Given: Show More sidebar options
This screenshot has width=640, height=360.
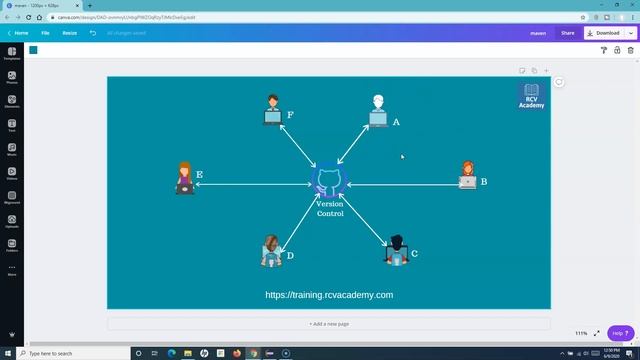Looking at the screenshot, I should pyautogui.click(x=12, y=270).
